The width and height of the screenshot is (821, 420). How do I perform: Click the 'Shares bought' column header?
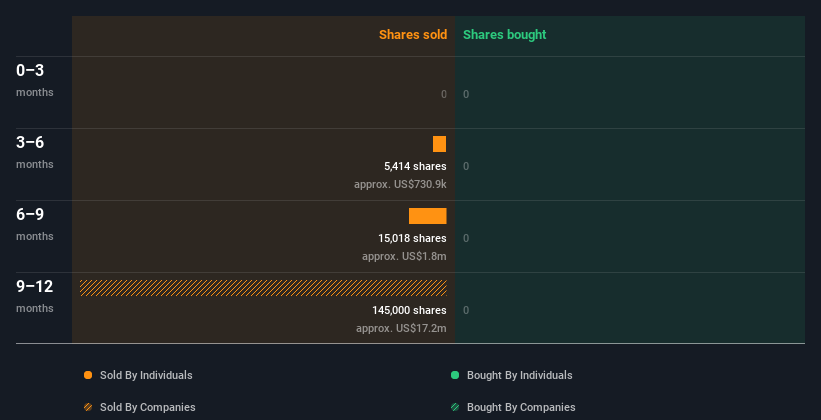coord(505,35)
